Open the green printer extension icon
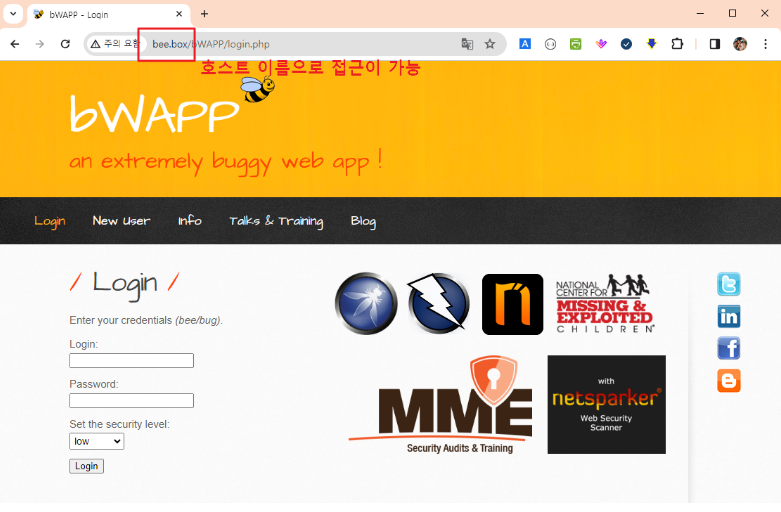This screenshot has height=512, width=781. click(x=576, y=44)
